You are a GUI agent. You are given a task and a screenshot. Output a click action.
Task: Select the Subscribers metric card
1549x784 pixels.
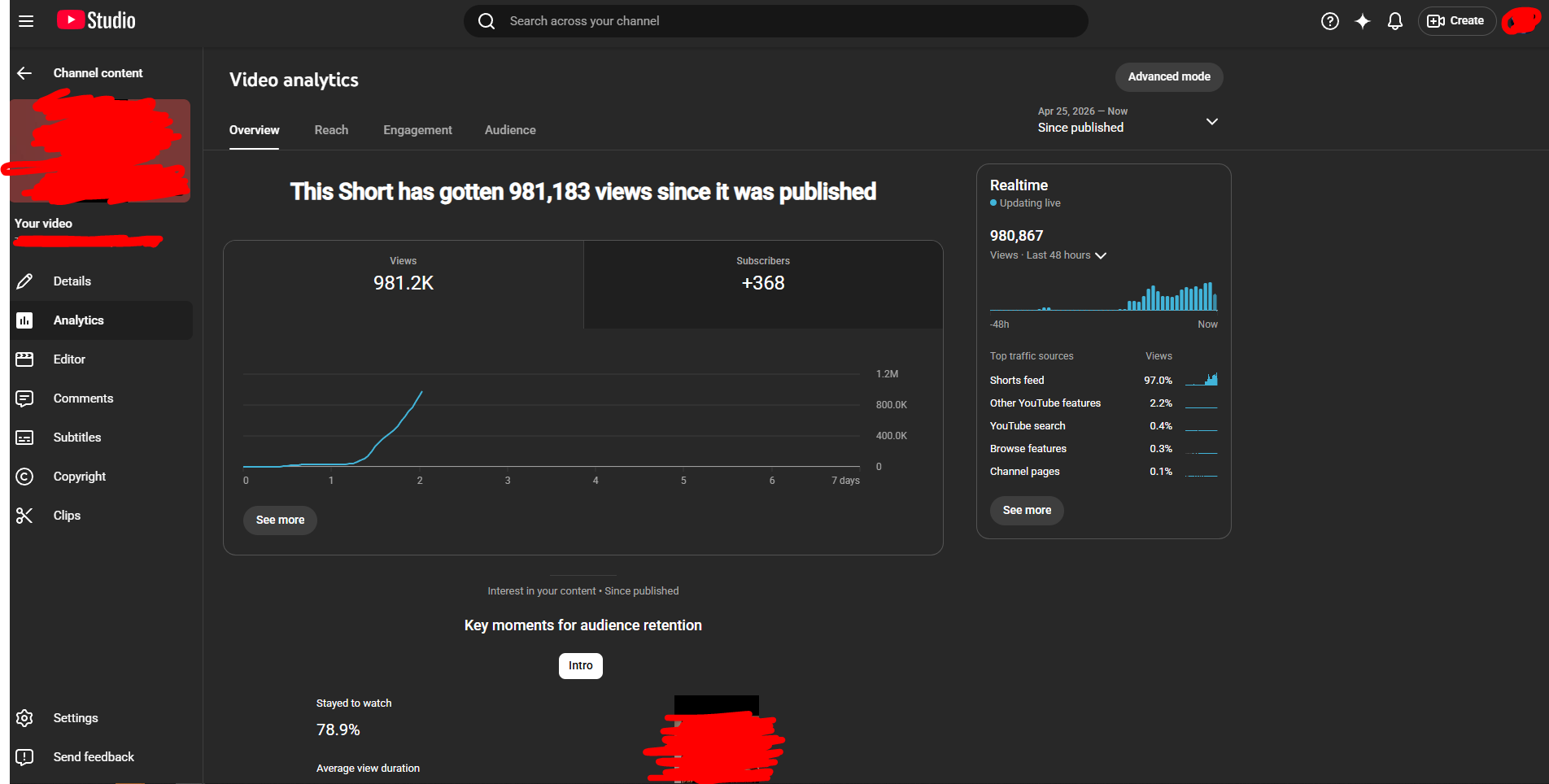(763, 285)
